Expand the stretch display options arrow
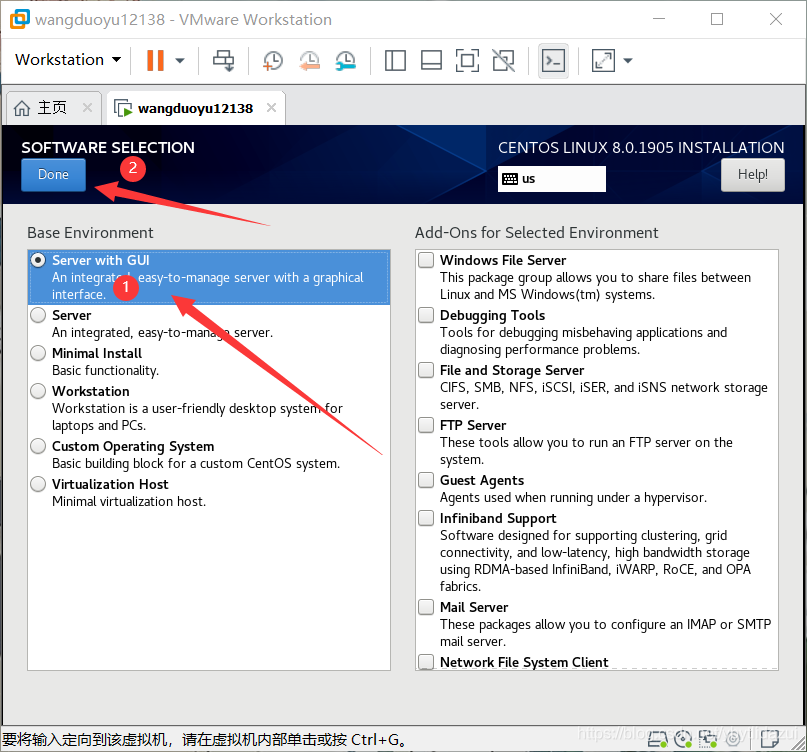The image size is (807, 752). pos(627,60)
